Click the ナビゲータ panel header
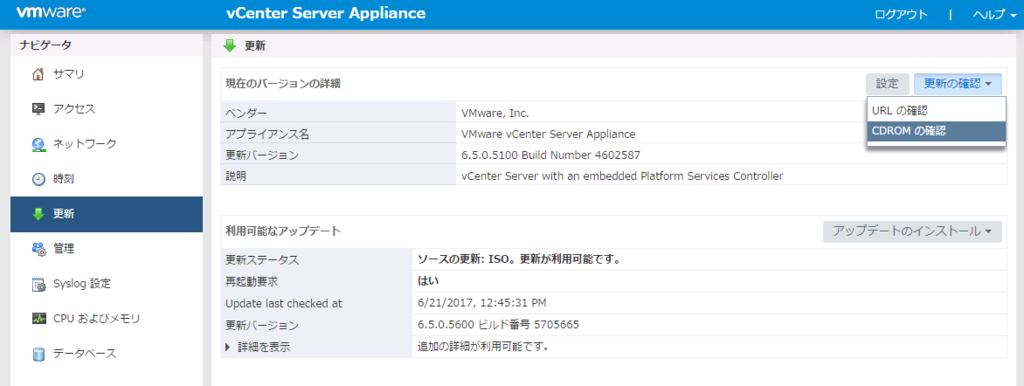This screenshot has height=386, width=1024. point(106,45)
